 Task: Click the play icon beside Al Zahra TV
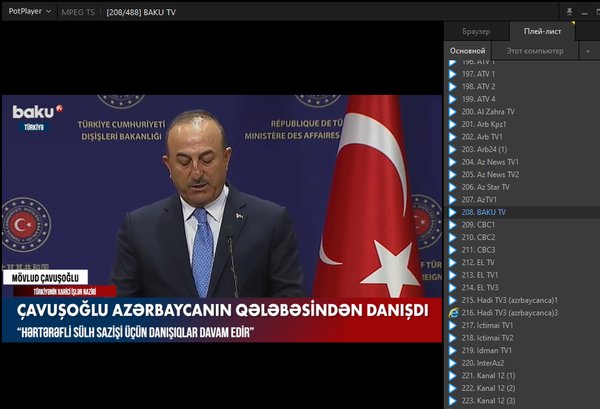click(452, 112)
